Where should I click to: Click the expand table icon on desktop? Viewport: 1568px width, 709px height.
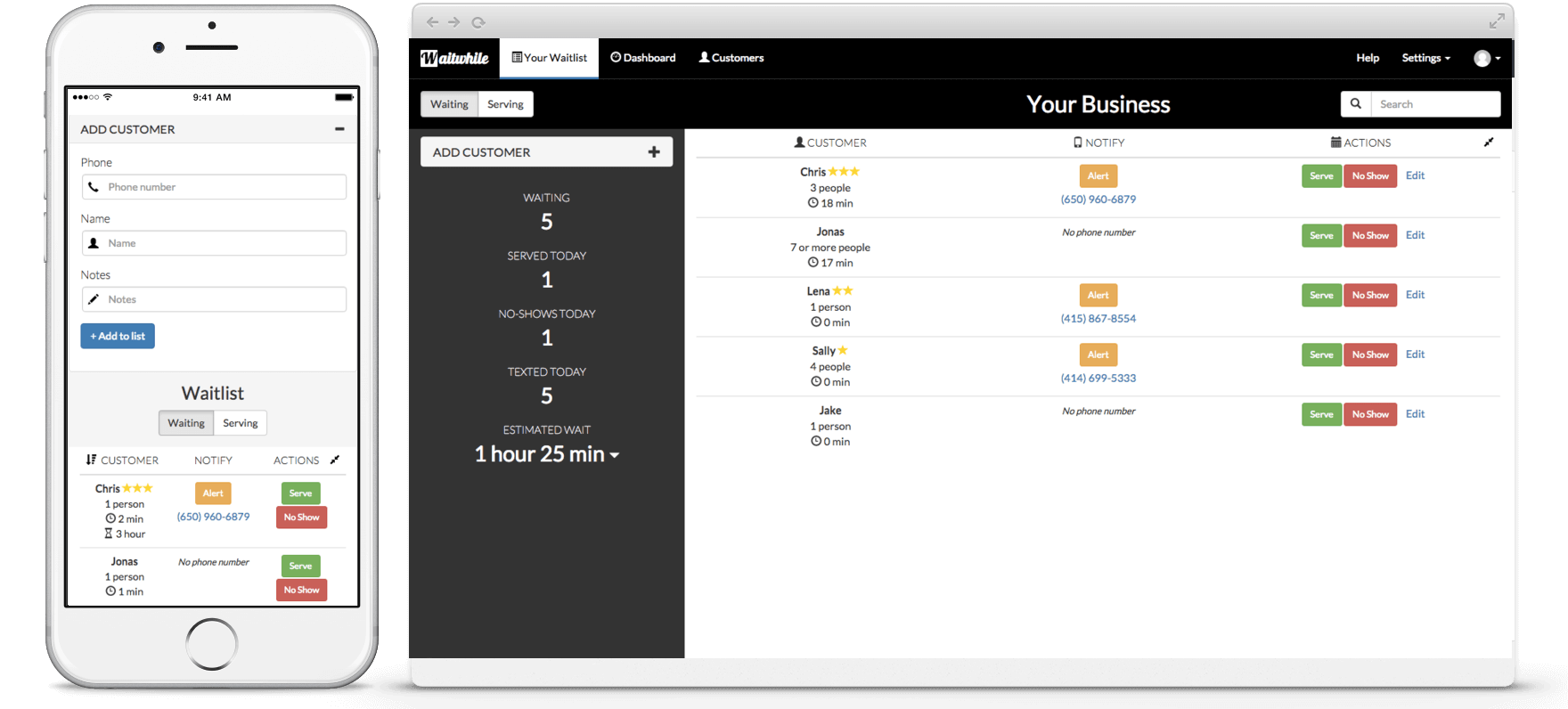click(1488, 143)
